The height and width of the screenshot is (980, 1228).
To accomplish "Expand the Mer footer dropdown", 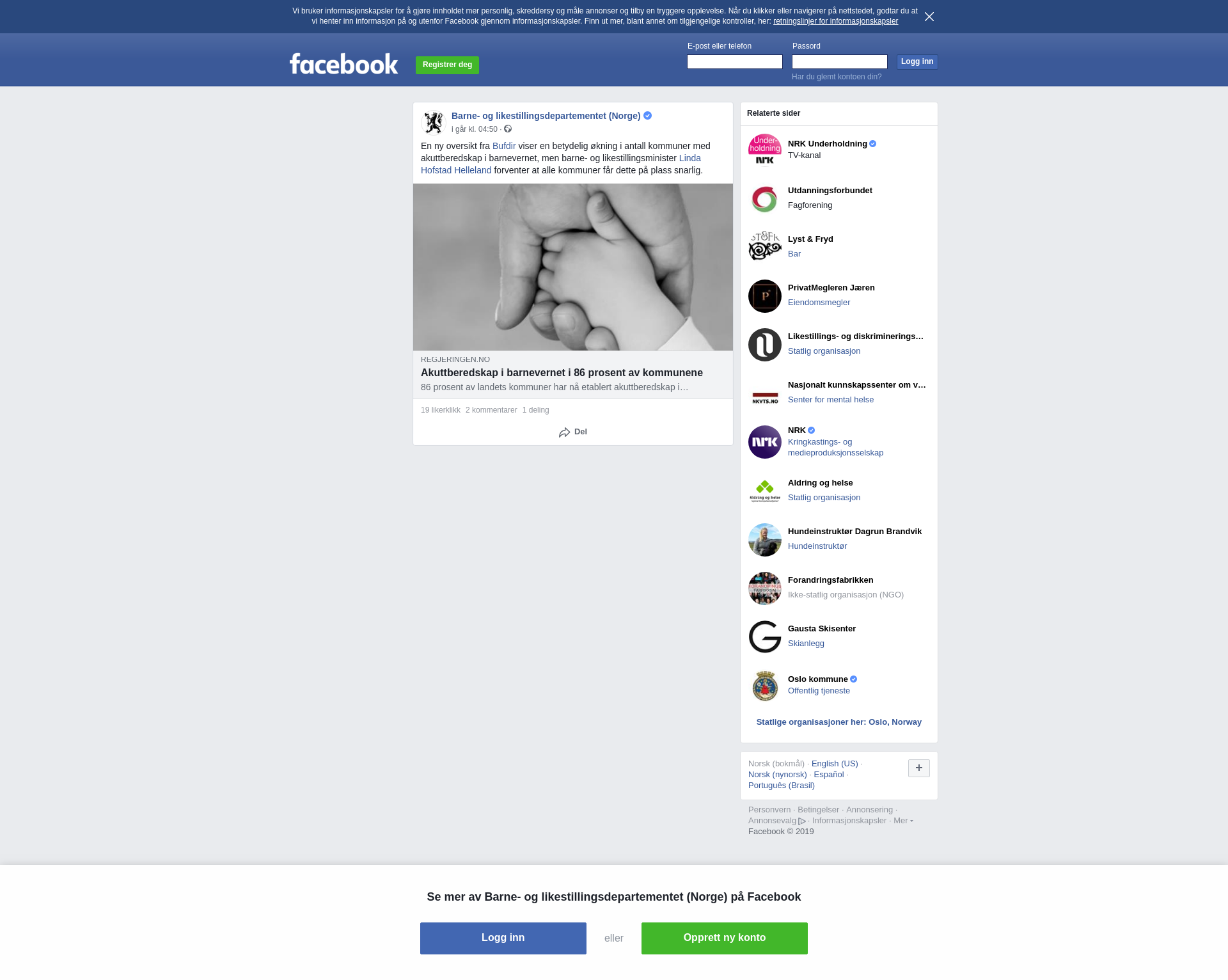I will point(902,821).
